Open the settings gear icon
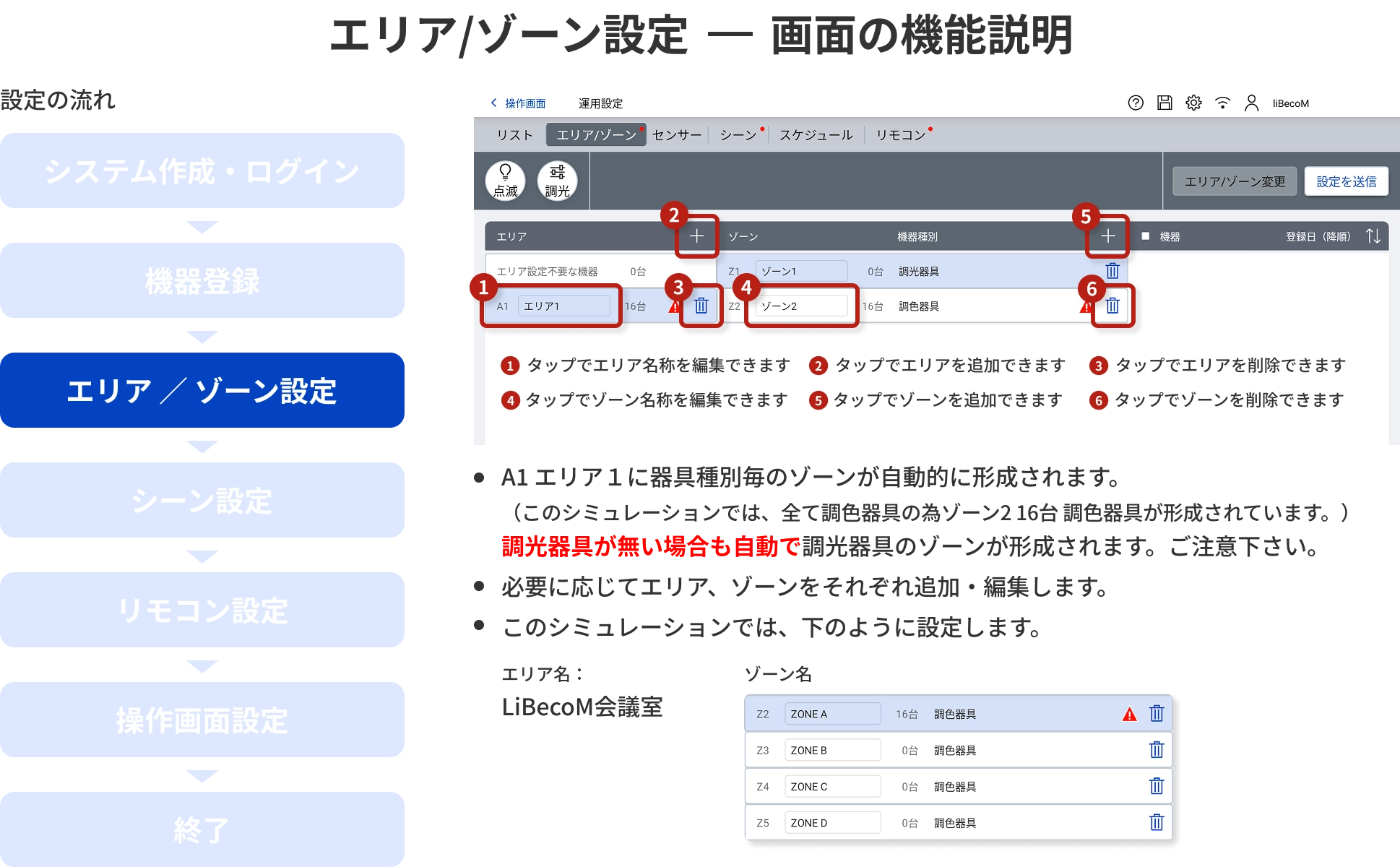The image size is (1400, 867). [x=1193, y=103]
